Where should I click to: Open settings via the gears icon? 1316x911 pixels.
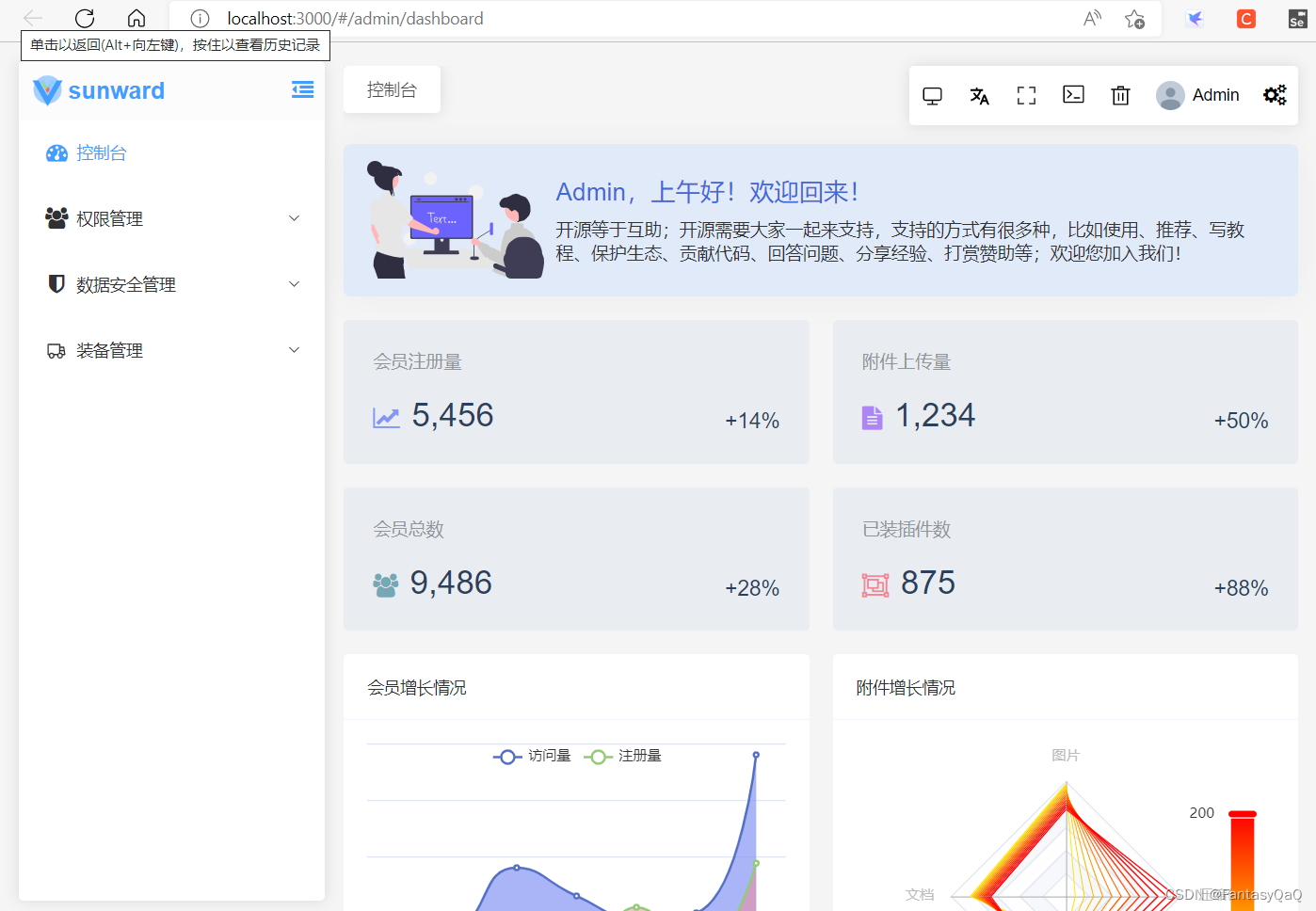(1275, 95)
